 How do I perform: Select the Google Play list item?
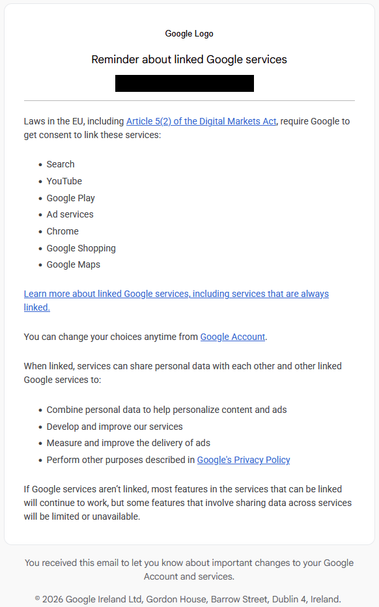click(70, 198)
